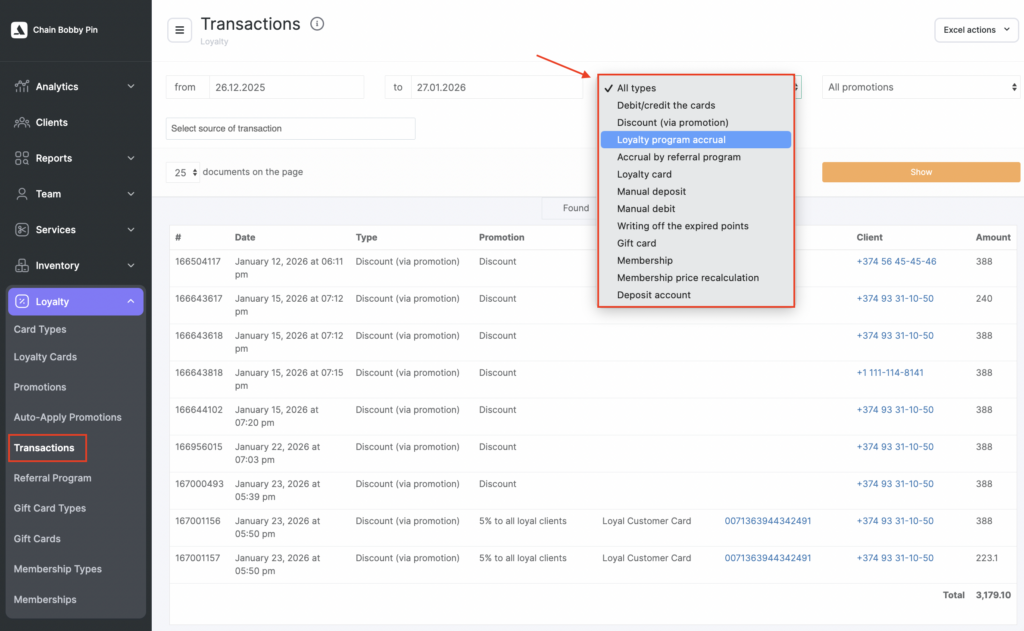
Task: Click the Clients people icon
Action: click(x=22, y=123)
